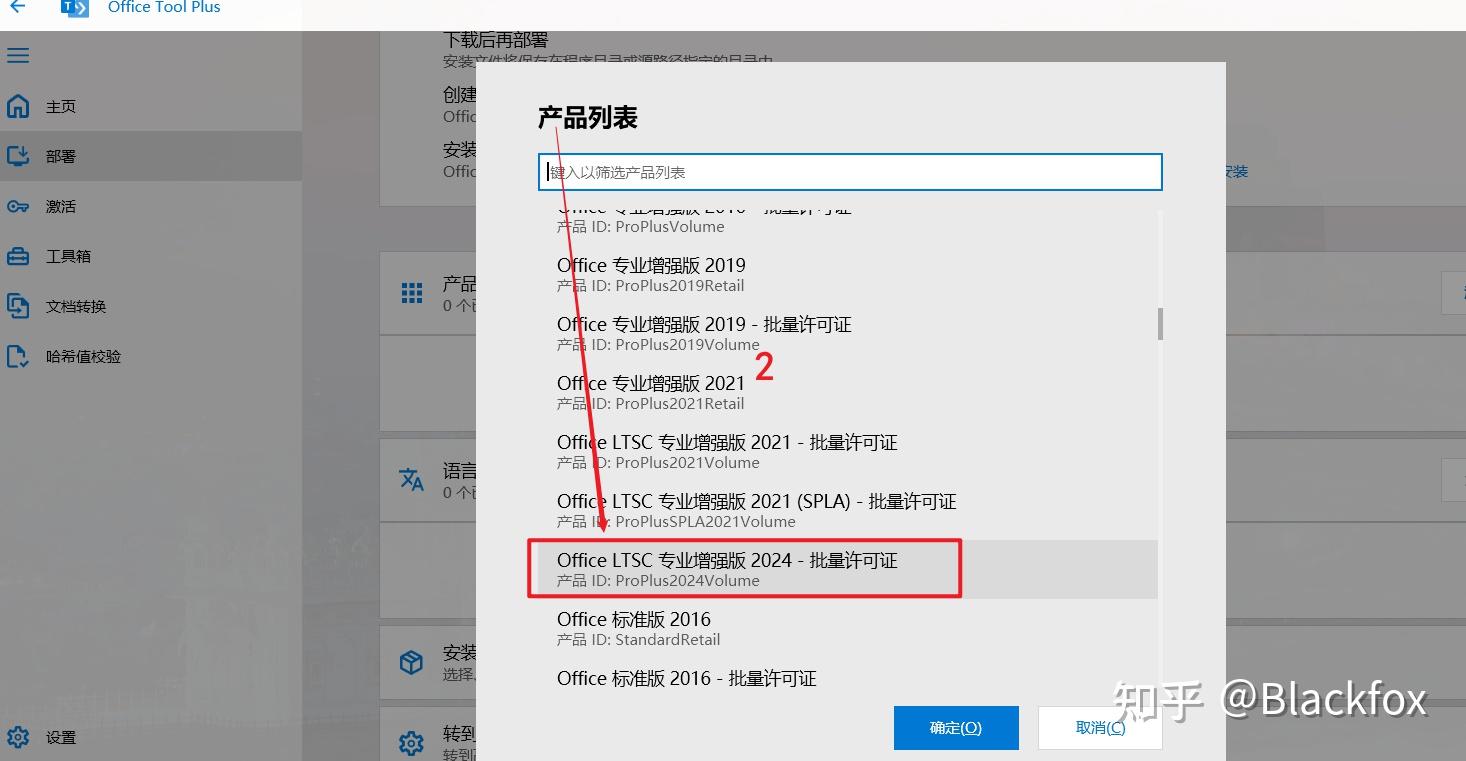
Task: Click the toolbox icon beside 工具箱
Action: [x=18, y=256]
